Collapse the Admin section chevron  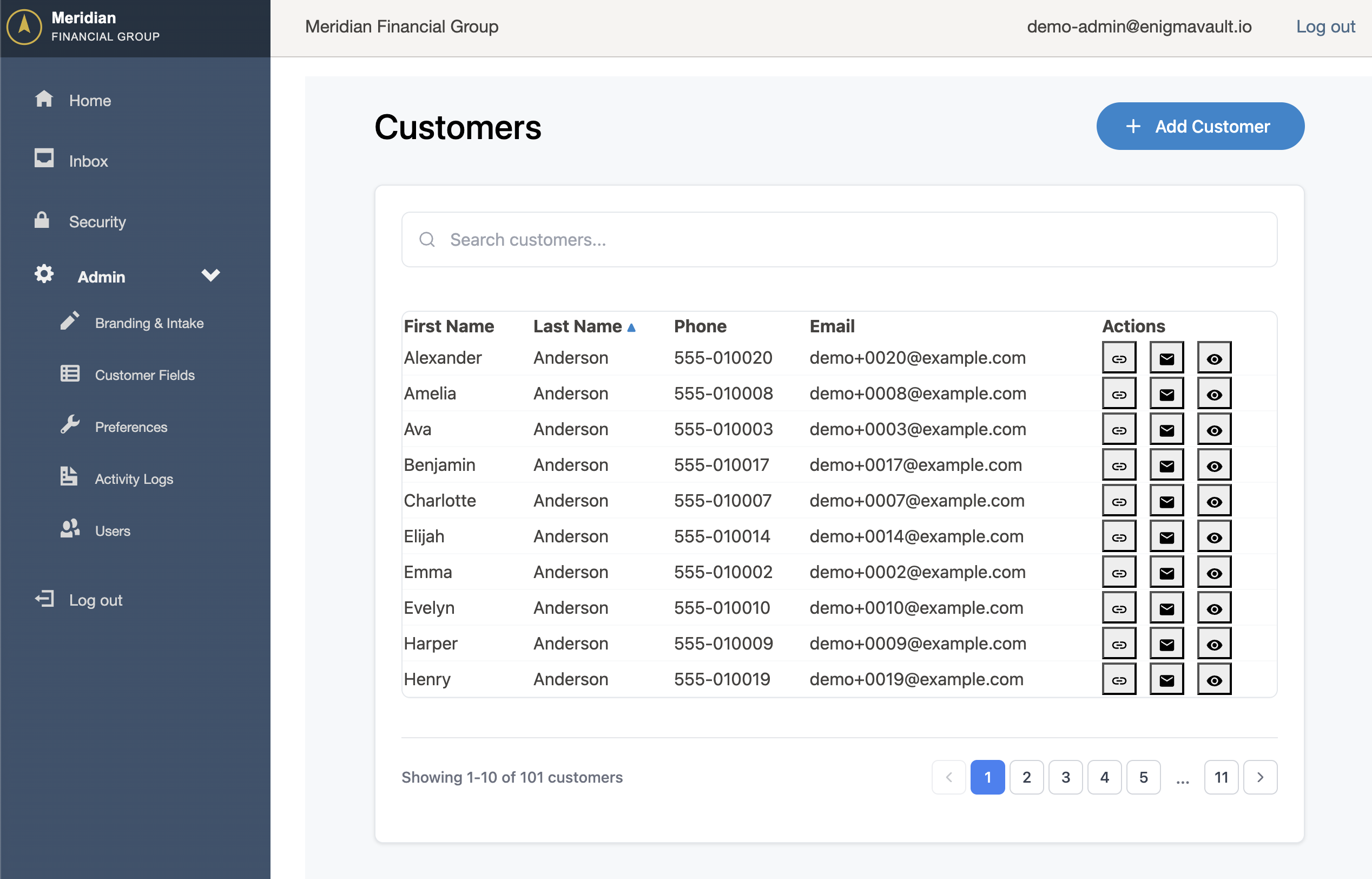(210, 275)
